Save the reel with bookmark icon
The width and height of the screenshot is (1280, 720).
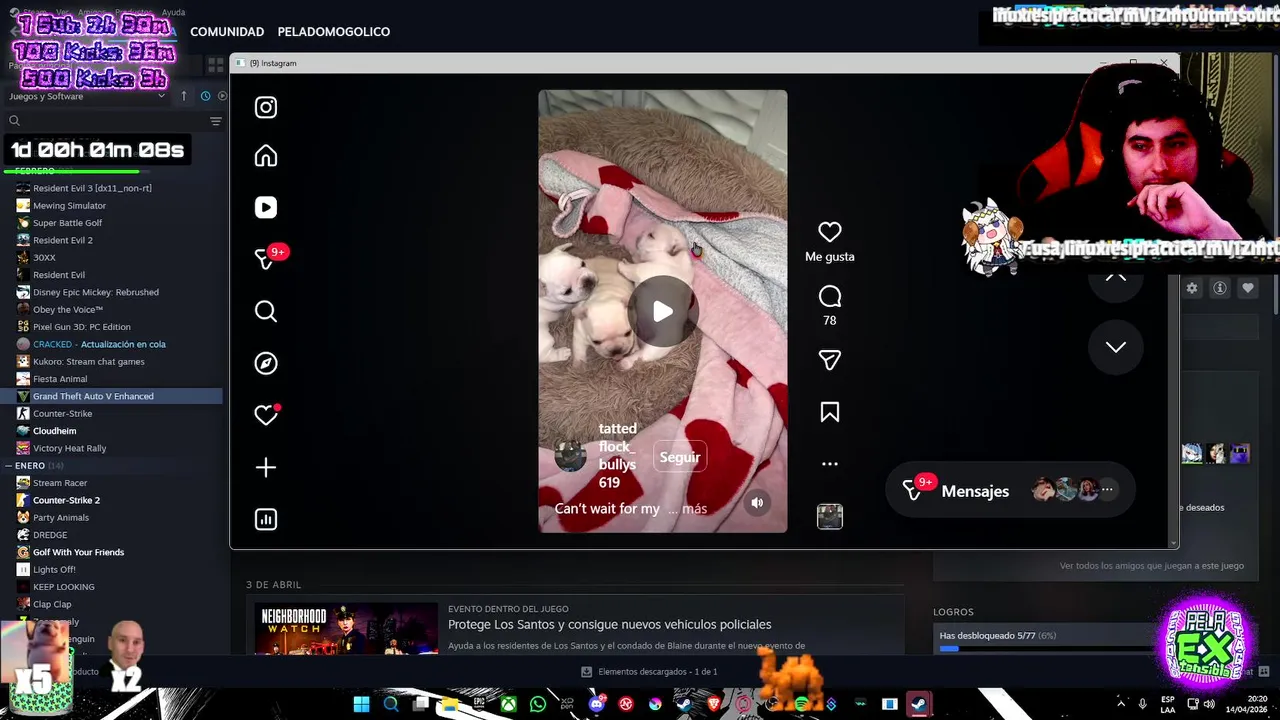pos(830,412)
